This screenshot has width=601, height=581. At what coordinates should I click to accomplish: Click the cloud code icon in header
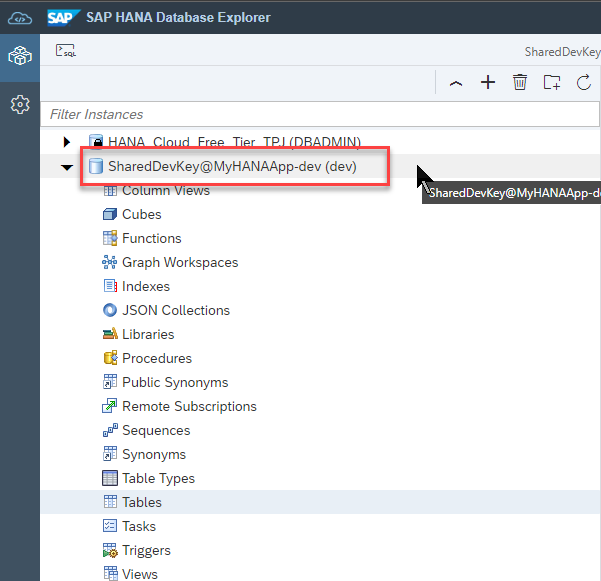pyautogui.click(x=20, y=18)
